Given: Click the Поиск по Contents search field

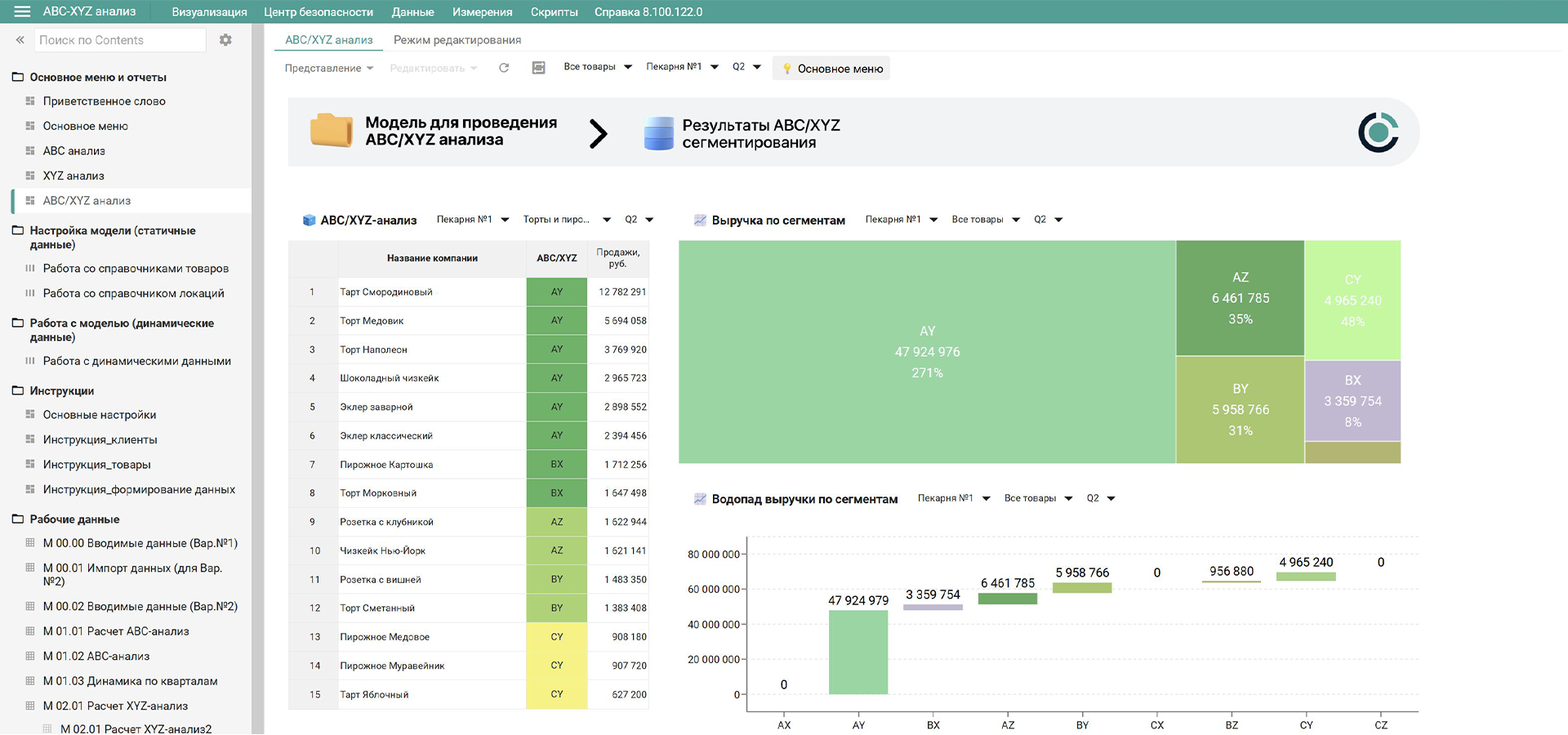Looking at the screenshot, I should point(120,40).
